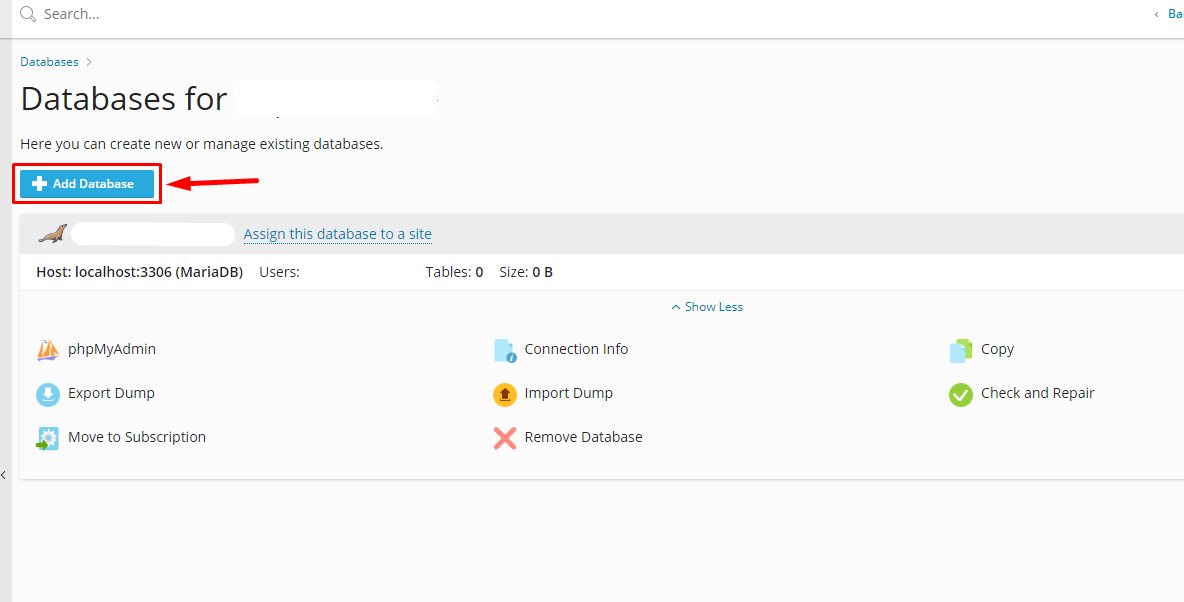Assign this database to a site

click(x=337, y=233)
